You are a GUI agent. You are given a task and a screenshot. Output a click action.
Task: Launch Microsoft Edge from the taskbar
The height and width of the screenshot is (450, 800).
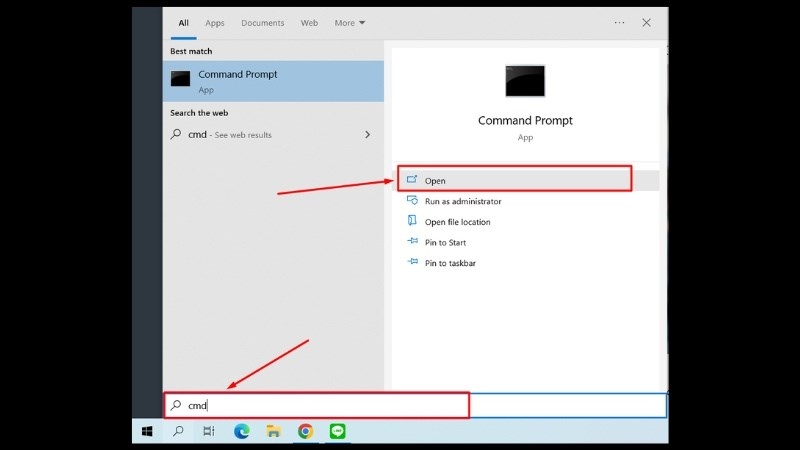click(241, 432)
